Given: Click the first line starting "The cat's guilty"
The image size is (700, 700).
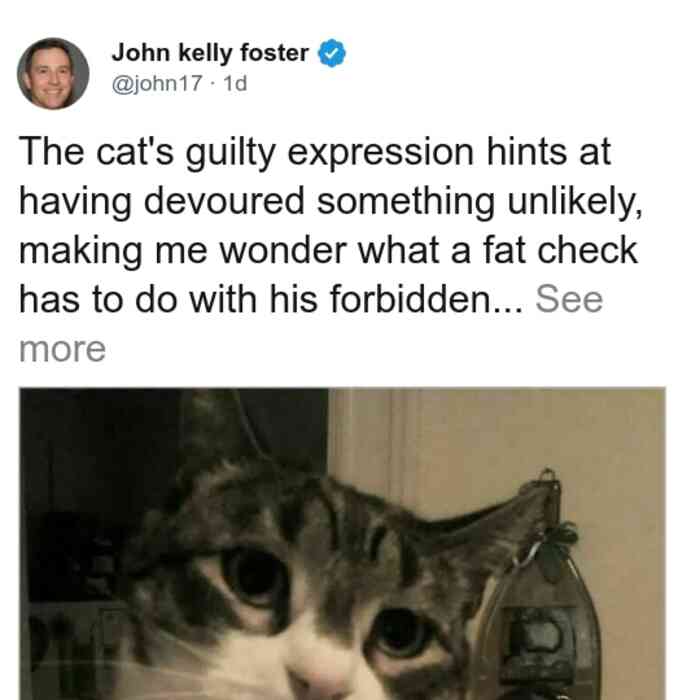Looking at the screenshot, I should 315,152.
